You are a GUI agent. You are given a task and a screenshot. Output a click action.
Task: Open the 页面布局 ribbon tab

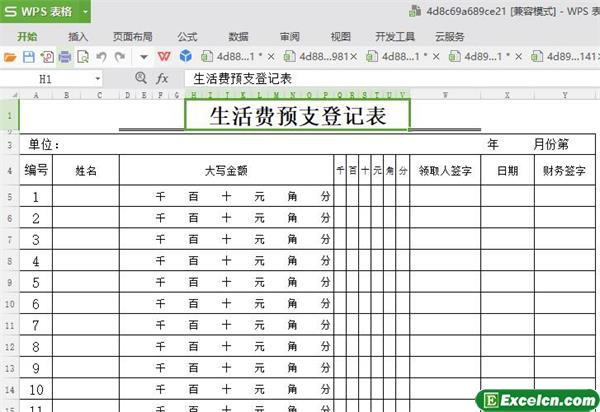pos(132,37)
